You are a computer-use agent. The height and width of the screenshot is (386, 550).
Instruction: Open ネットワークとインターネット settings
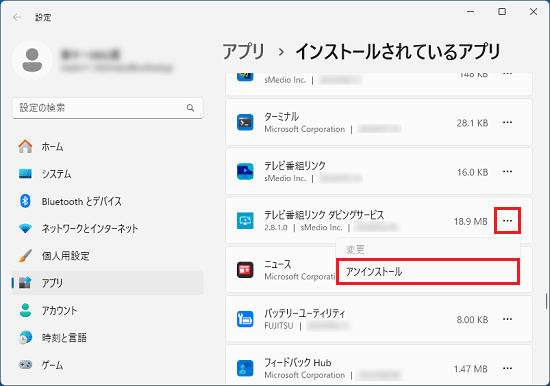point(107,228)
